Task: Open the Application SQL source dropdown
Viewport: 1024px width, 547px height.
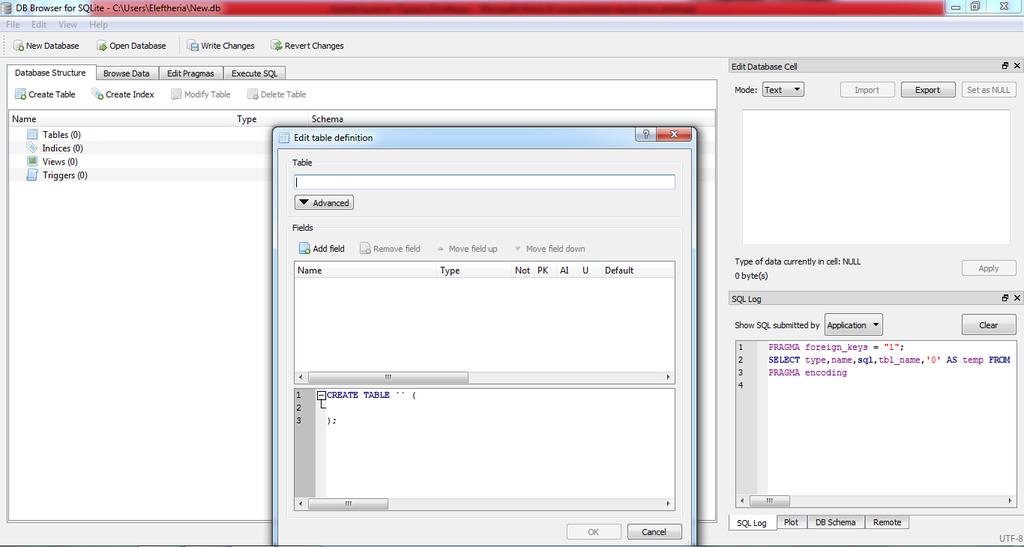Action: (854, 324)
